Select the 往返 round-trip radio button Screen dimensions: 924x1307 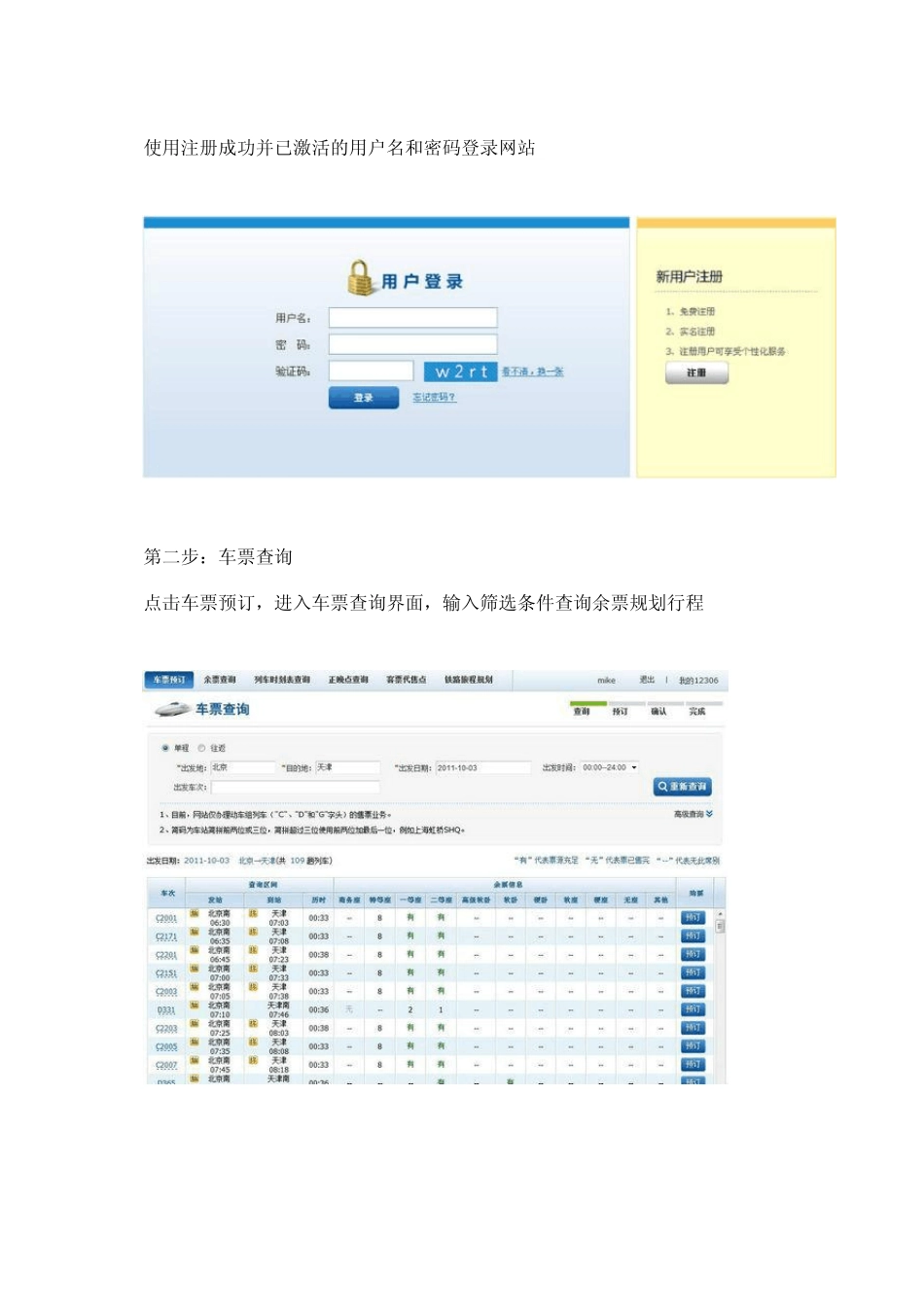pyautogui.click(x=201, y=748)
